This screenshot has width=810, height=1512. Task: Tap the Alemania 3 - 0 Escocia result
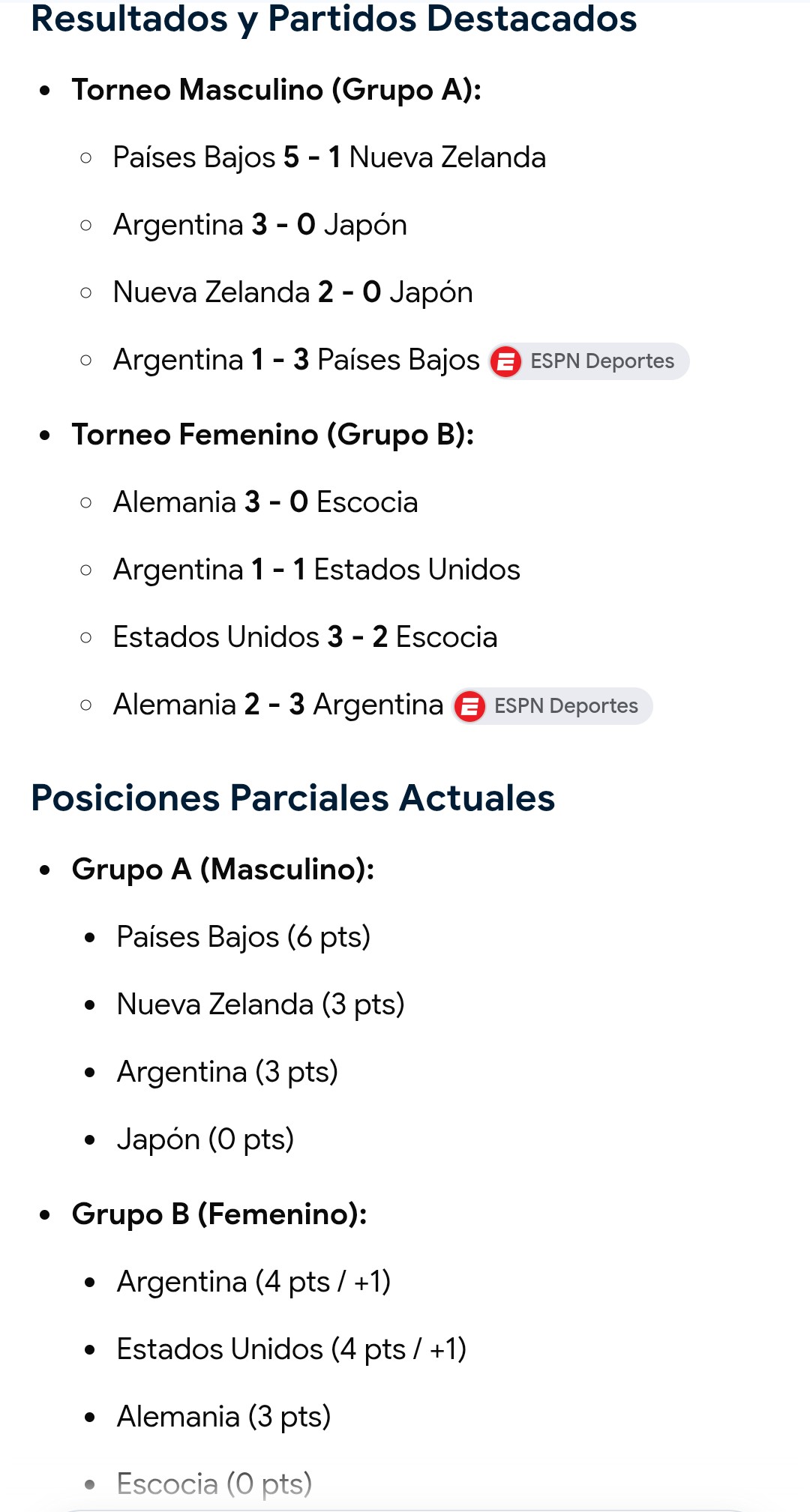point(265,502)
